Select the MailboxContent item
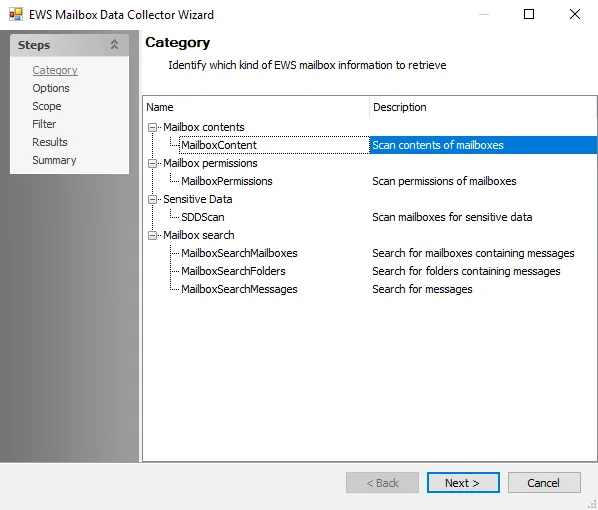This screenshot has width=598, height=510. coord(219,145)
